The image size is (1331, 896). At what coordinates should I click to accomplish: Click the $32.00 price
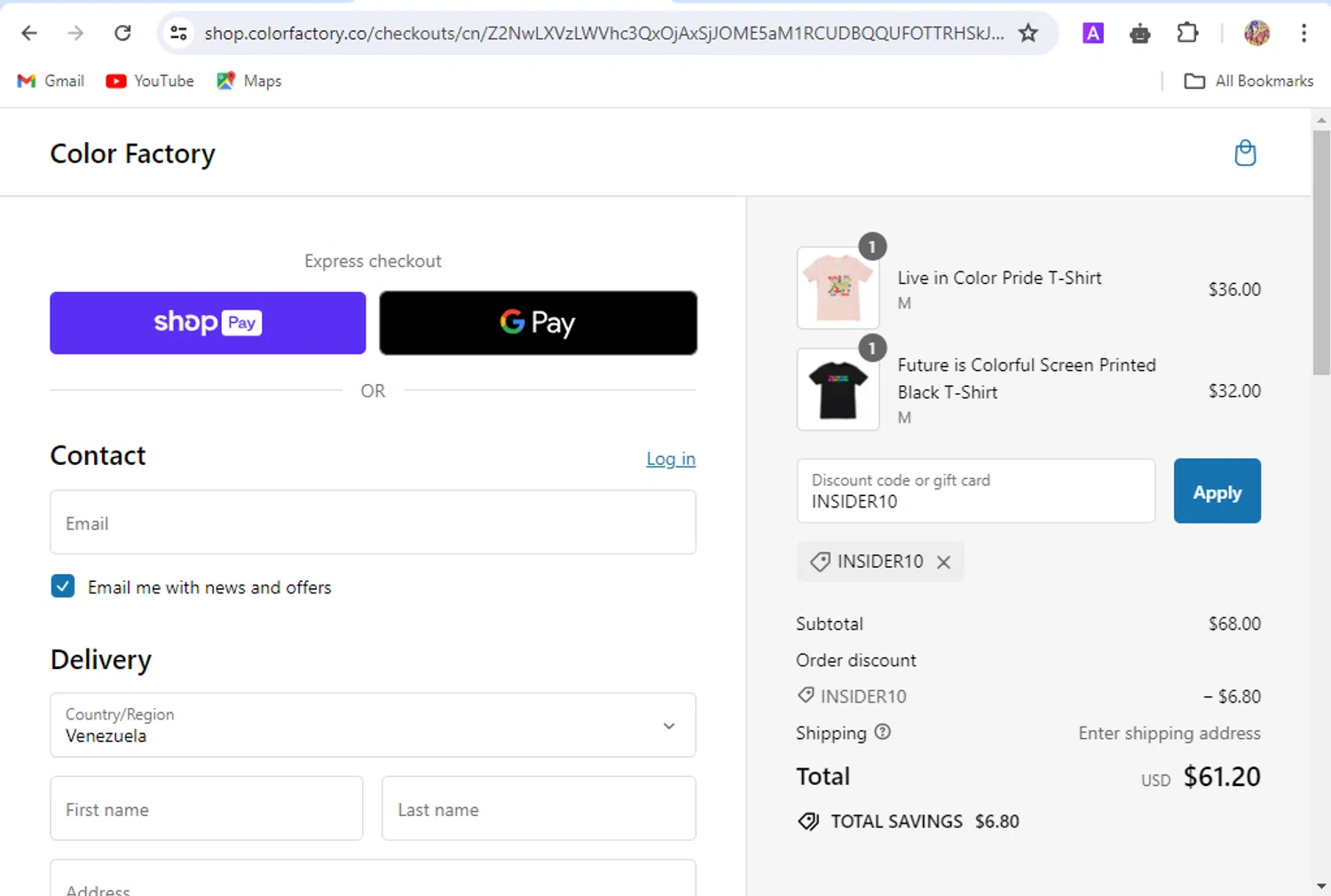click(x=1234, y=390)
